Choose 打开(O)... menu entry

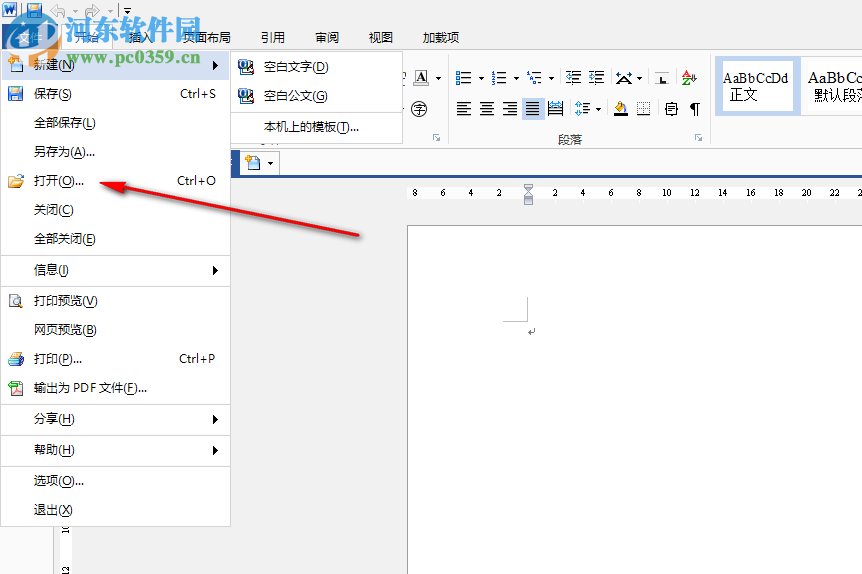coord(115,181)
